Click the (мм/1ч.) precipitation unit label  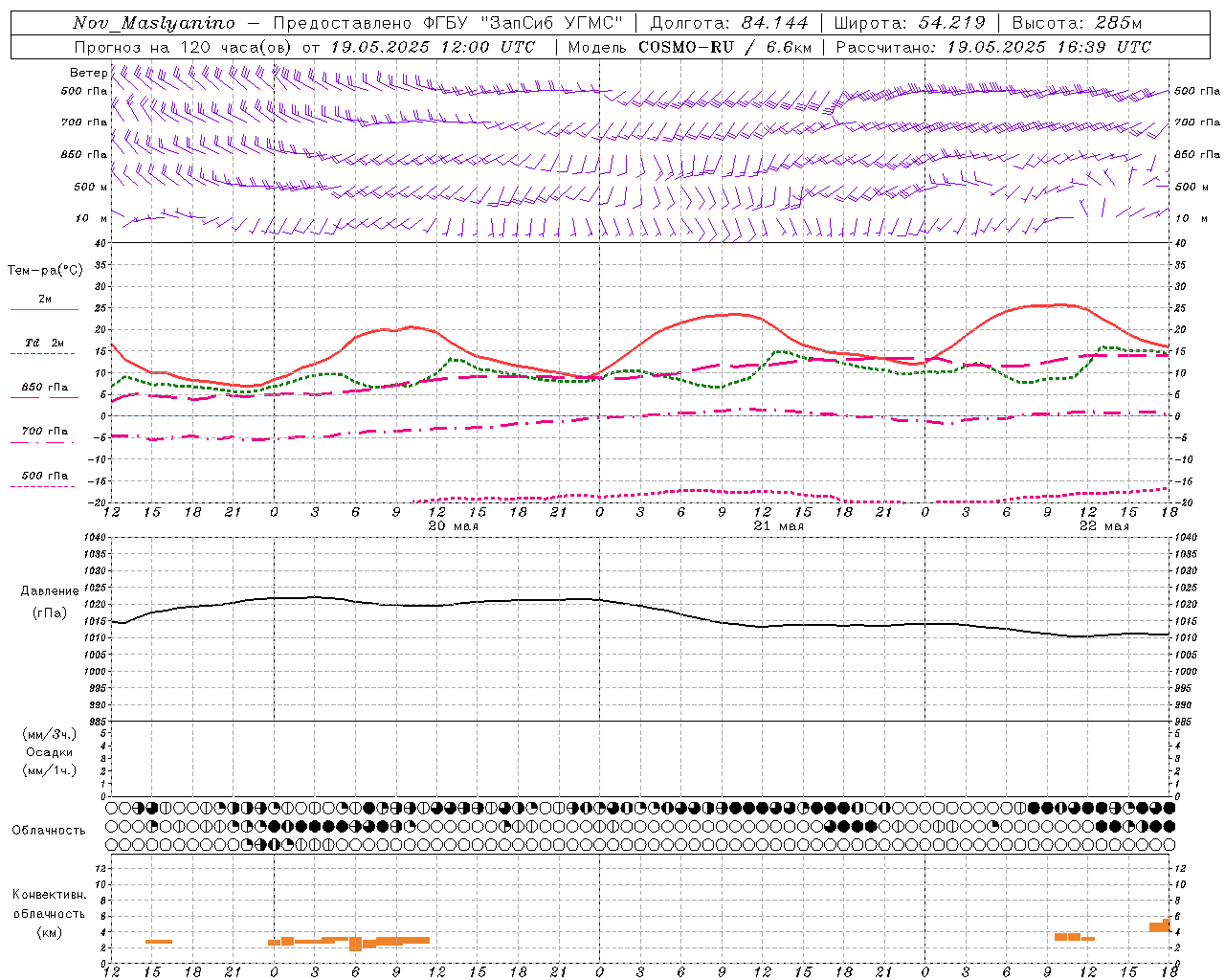tap(50, 770)
